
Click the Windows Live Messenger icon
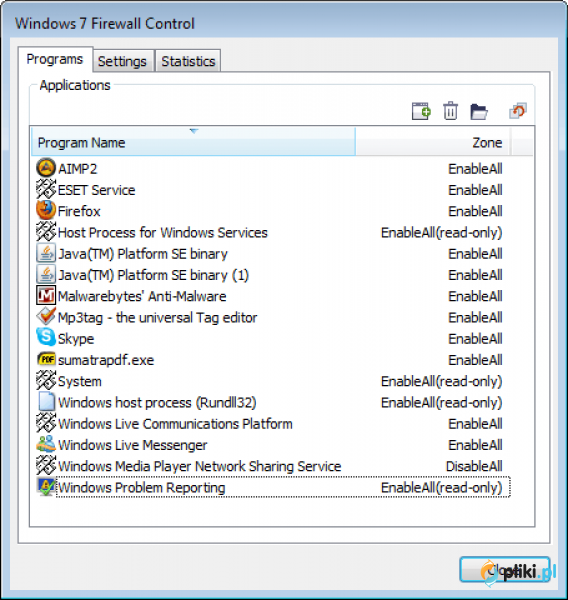46,444
